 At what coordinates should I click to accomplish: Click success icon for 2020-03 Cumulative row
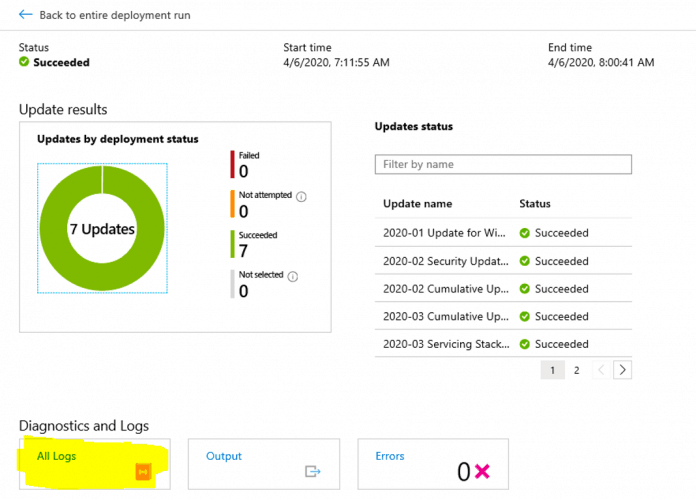[525, 317]
